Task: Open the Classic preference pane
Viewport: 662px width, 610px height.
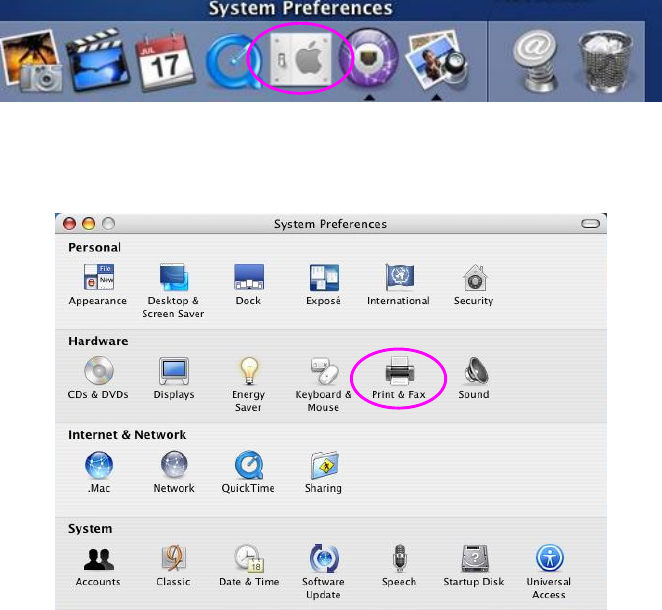Action: click(x=174, y=566)
